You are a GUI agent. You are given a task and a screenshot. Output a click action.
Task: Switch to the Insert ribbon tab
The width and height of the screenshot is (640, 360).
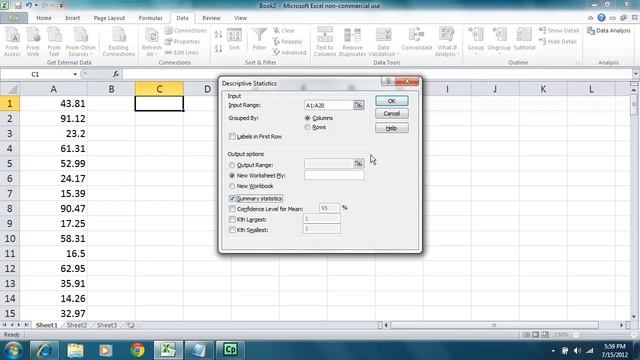72,18
